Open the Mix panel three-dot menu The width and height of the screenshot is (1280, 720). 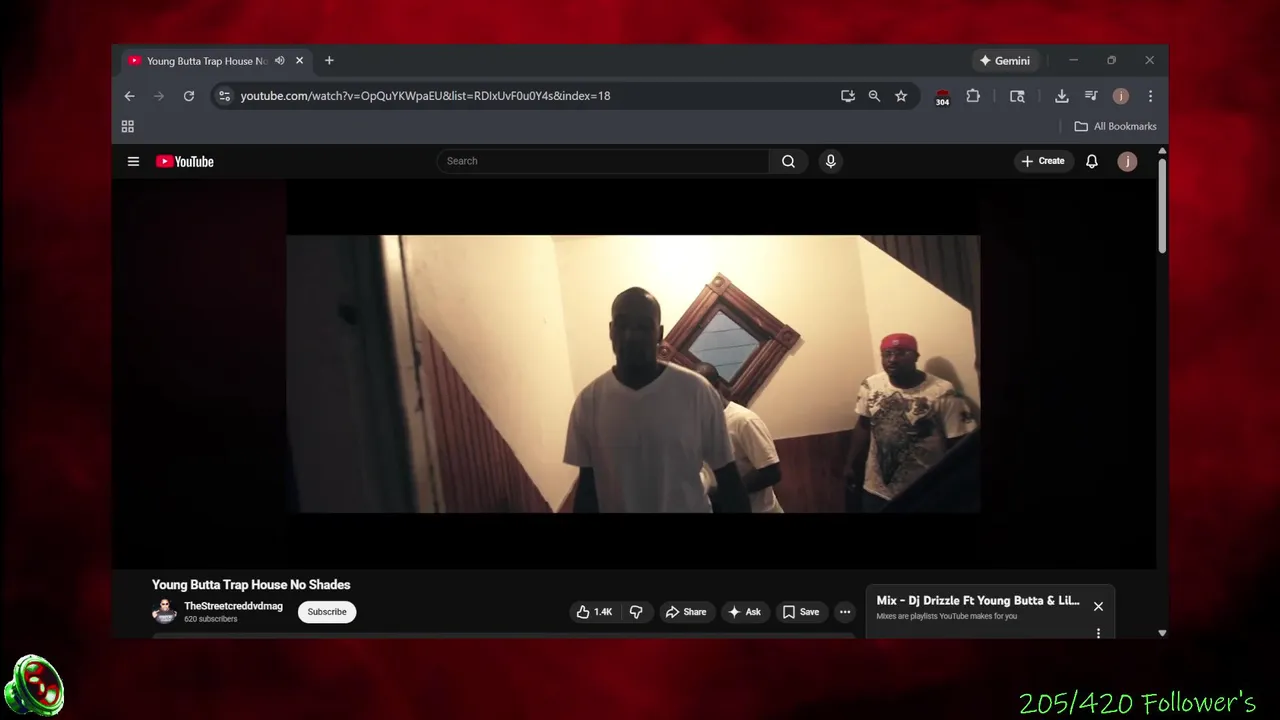[1098, 632]
